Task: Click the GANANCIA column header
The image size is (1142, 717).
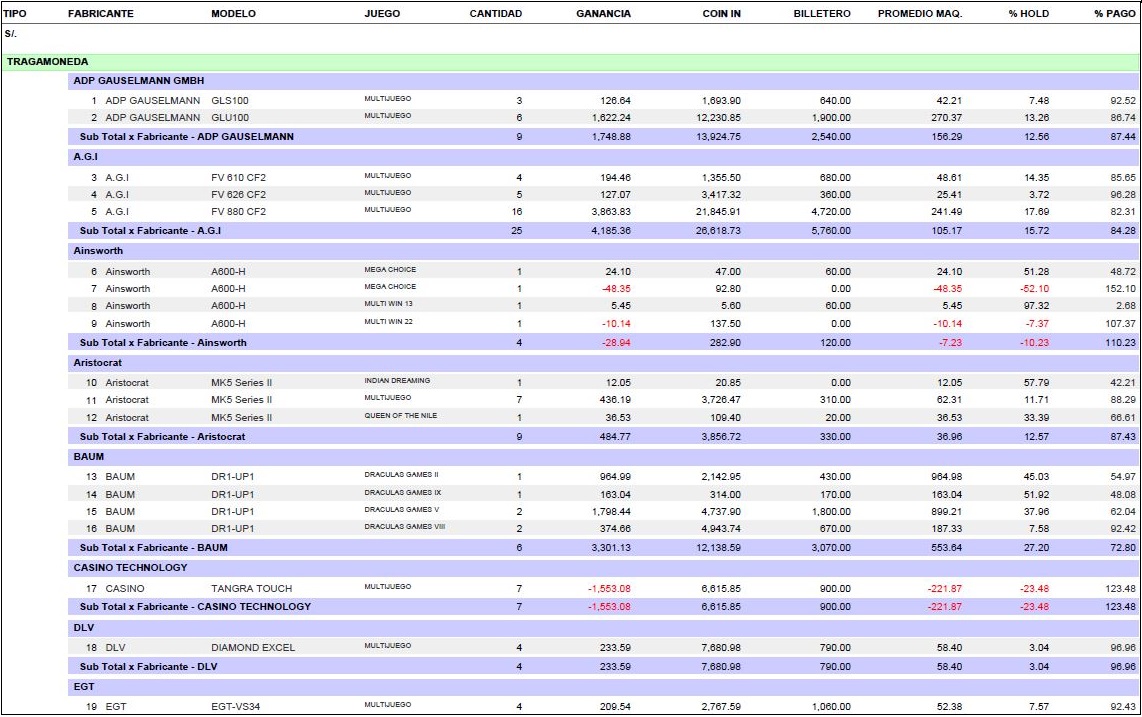Action: click(603, 13)
